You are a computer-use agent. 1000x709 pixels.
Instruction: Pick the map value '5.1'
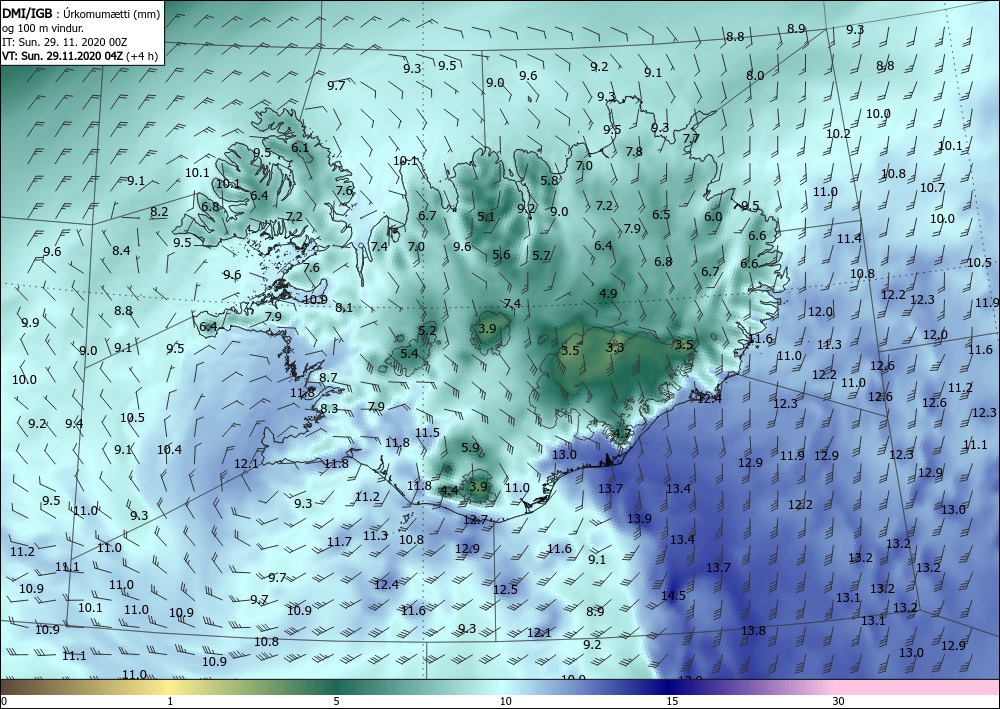click(485, 217)
